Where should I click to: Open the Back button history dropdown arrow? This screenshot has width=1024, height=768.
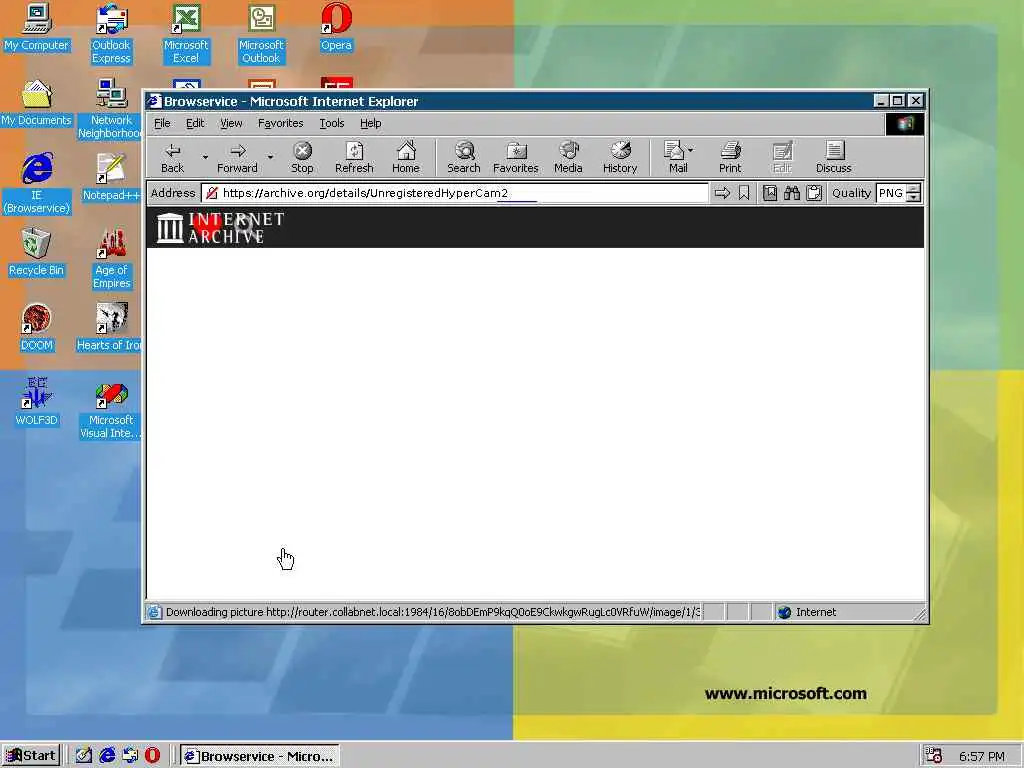[x=205, y=157]
